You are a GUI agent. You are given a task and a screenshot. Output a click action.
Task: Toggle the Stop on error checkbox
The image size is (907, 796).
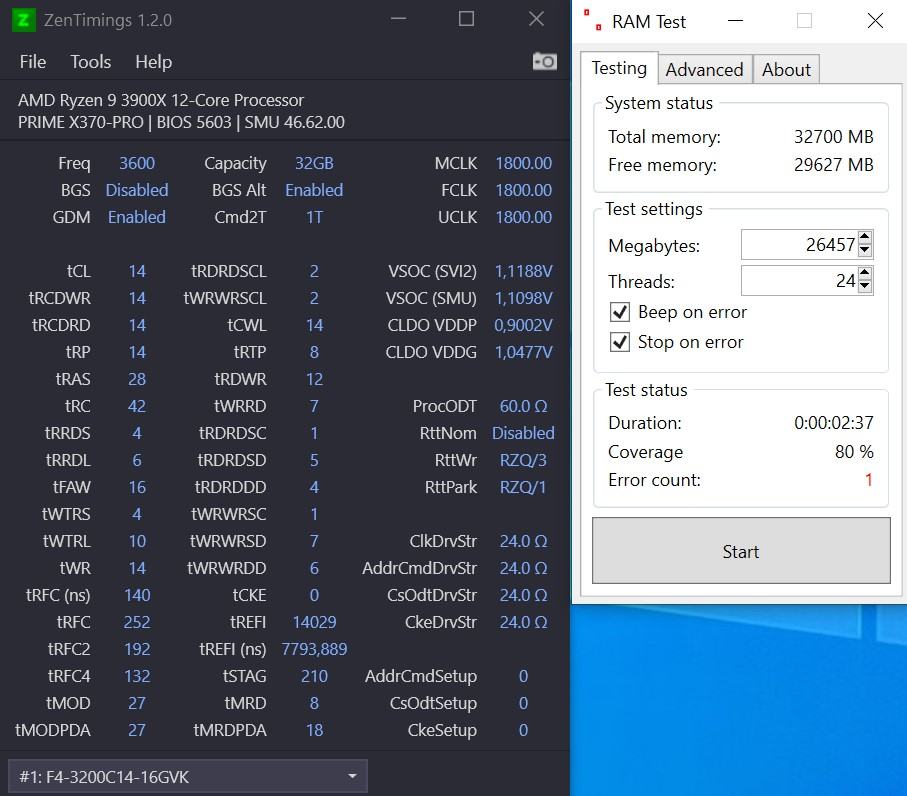620,342
